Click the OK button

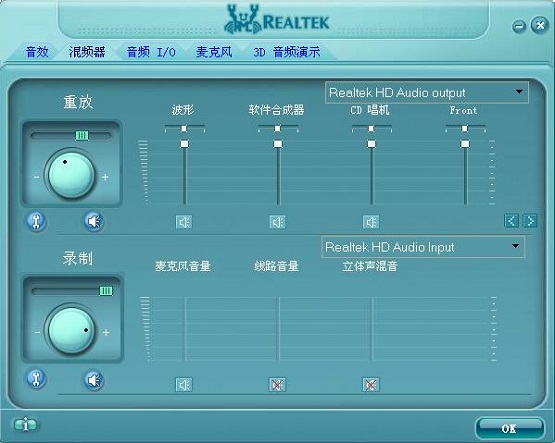509,428
